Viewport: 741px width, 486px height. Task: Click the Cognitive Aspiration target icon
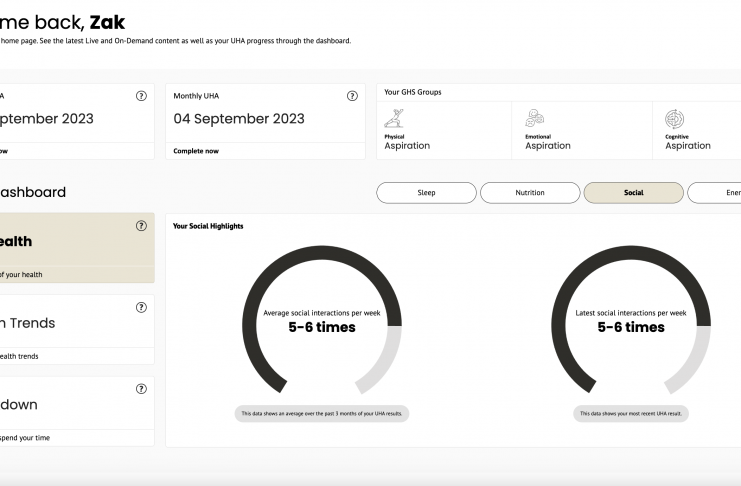tap(674, 119)
